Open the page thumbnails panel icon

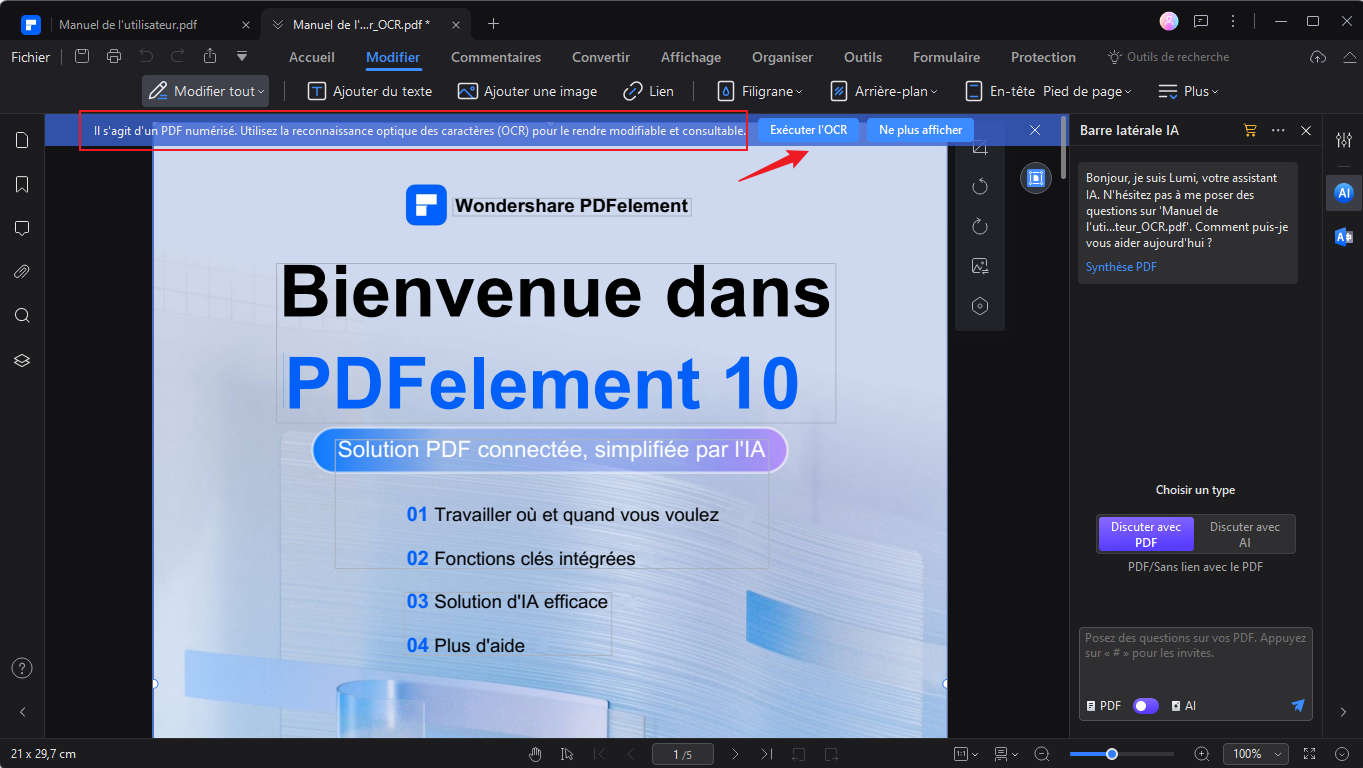[22, 140]
